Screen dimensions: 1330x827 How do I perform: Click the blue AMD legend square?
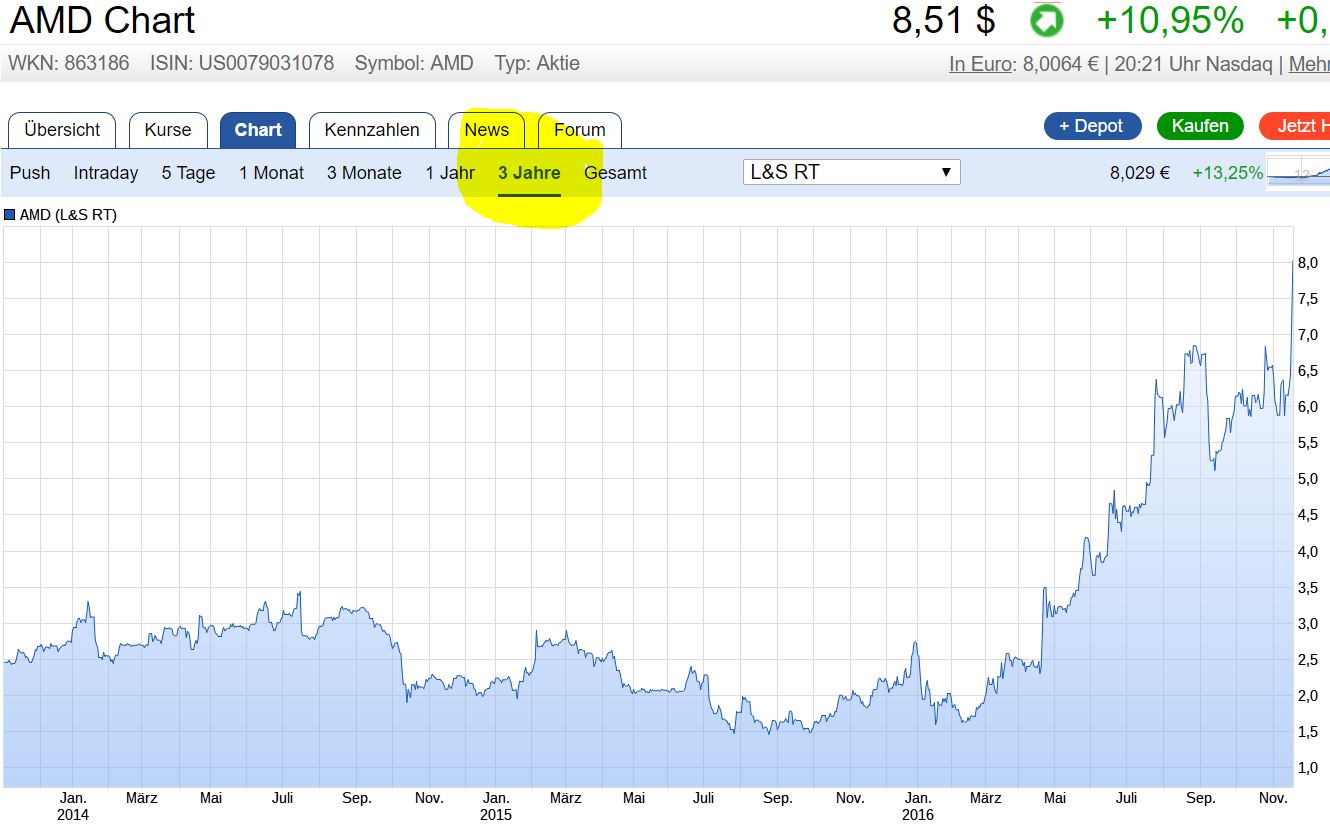[x=10, y=215]
